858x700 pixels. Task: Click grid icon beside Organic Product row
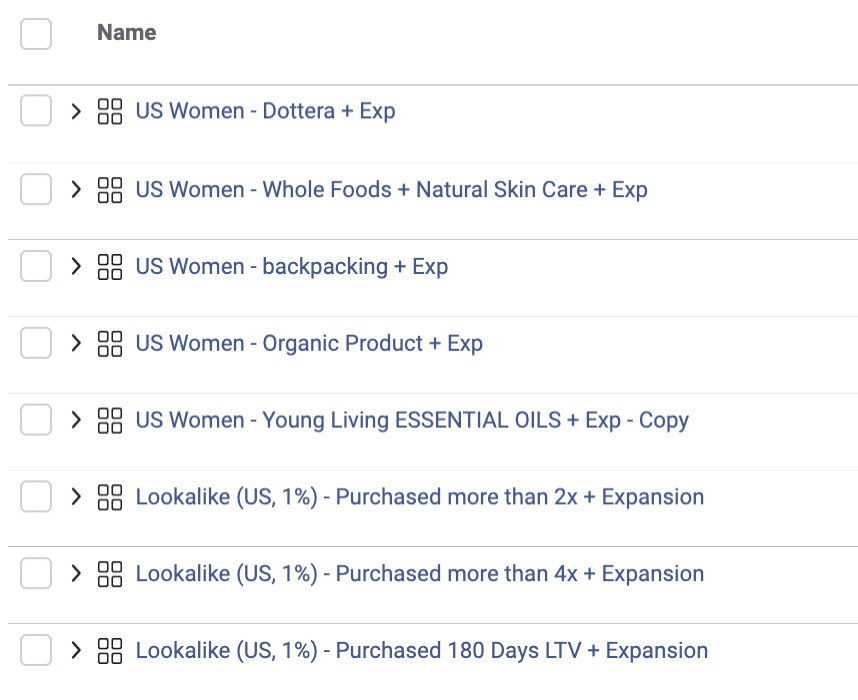tap(109, 344)
